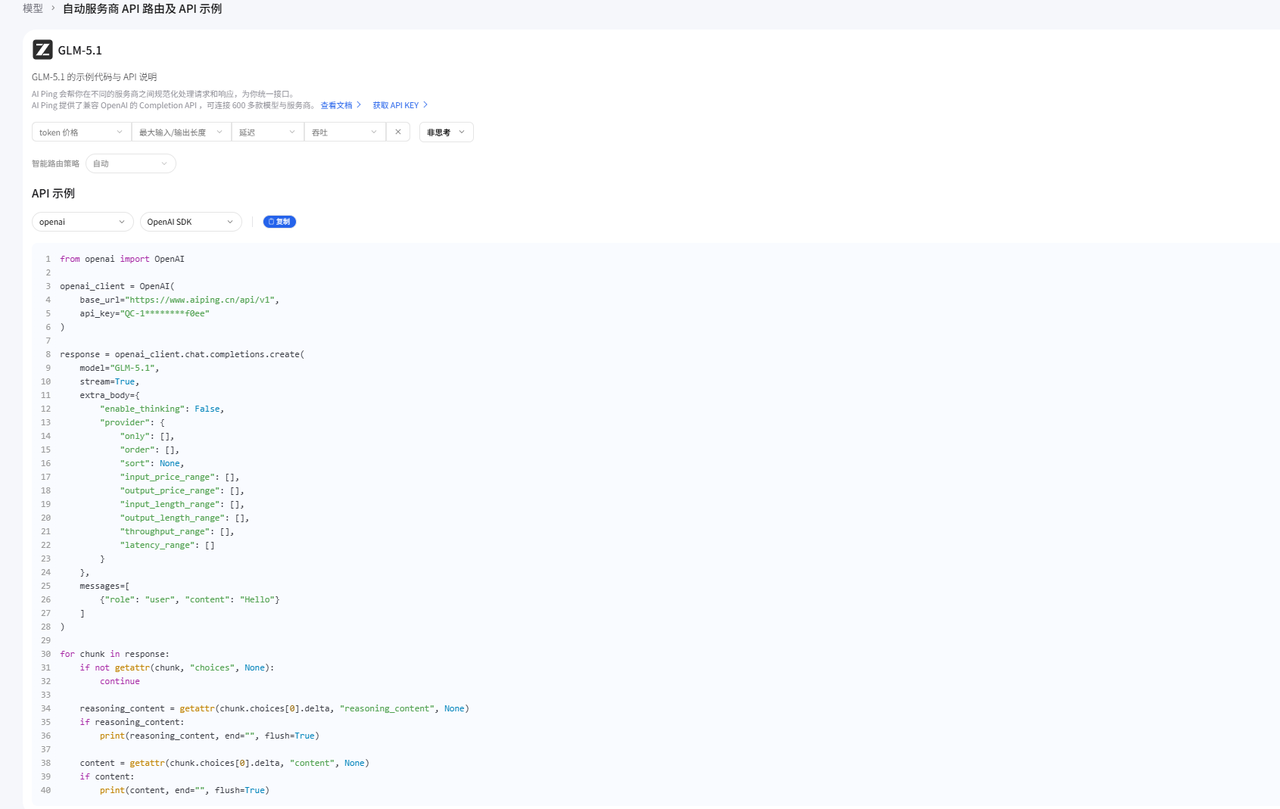Image resolution: width=1280 pixels, height=809 pixels.
Task: Click the subtitle GLM-5.1 的示例代码与 API 说明
Action: [x=94, y=77]
